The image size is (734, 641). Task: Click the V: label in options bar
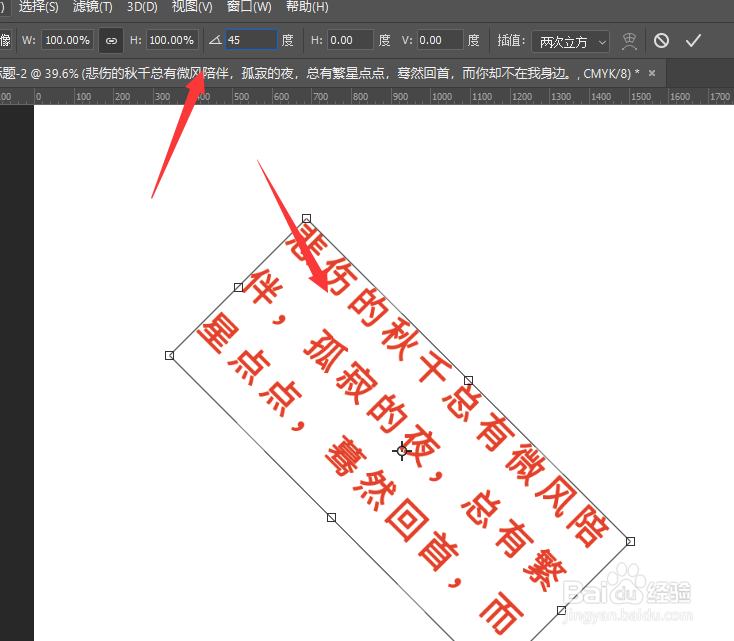[x=407, y=40]
